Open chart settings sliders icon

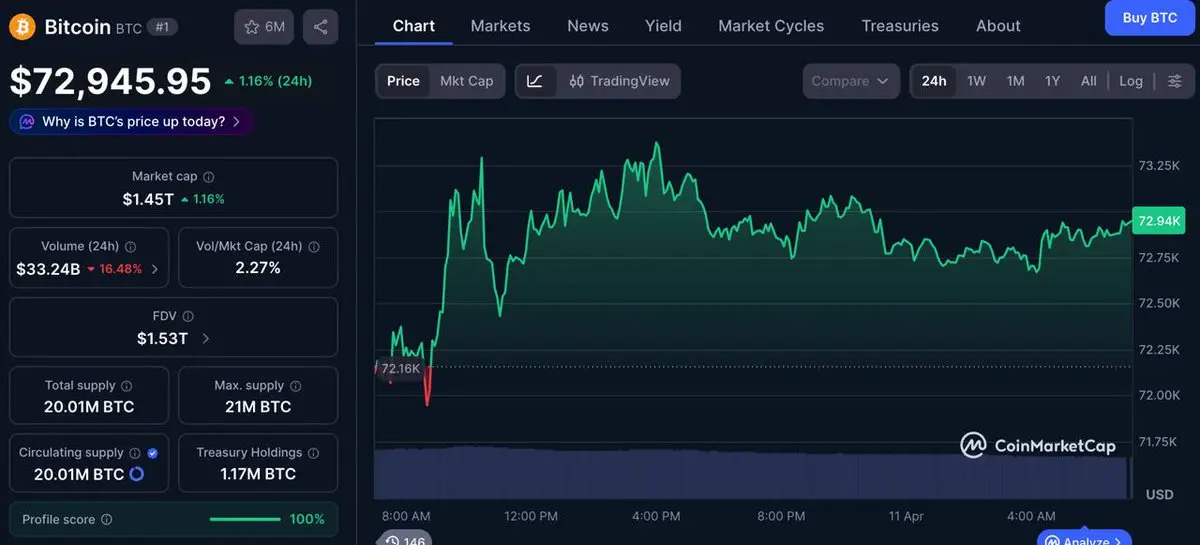click(1175, 81)
